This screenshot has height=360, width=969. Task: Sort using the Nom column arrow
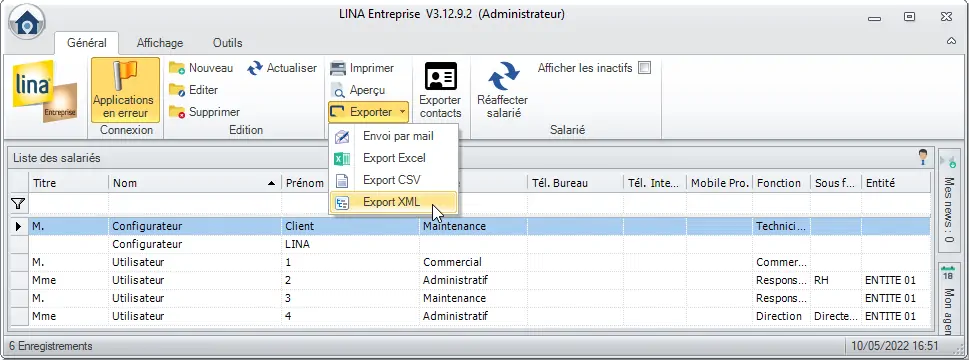tap(271, 183)
